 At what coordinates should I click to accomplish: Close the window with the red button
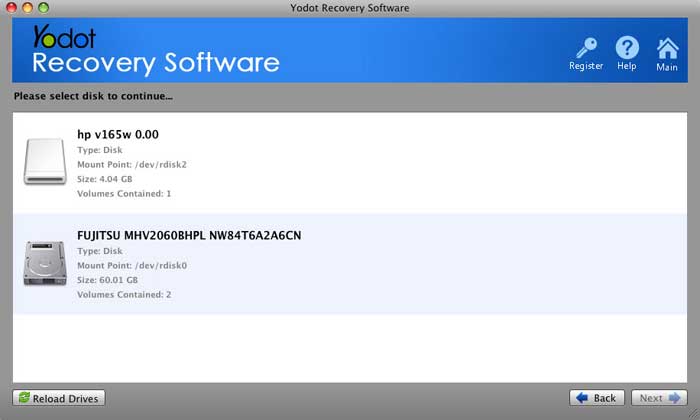click(x=12, y=8)
